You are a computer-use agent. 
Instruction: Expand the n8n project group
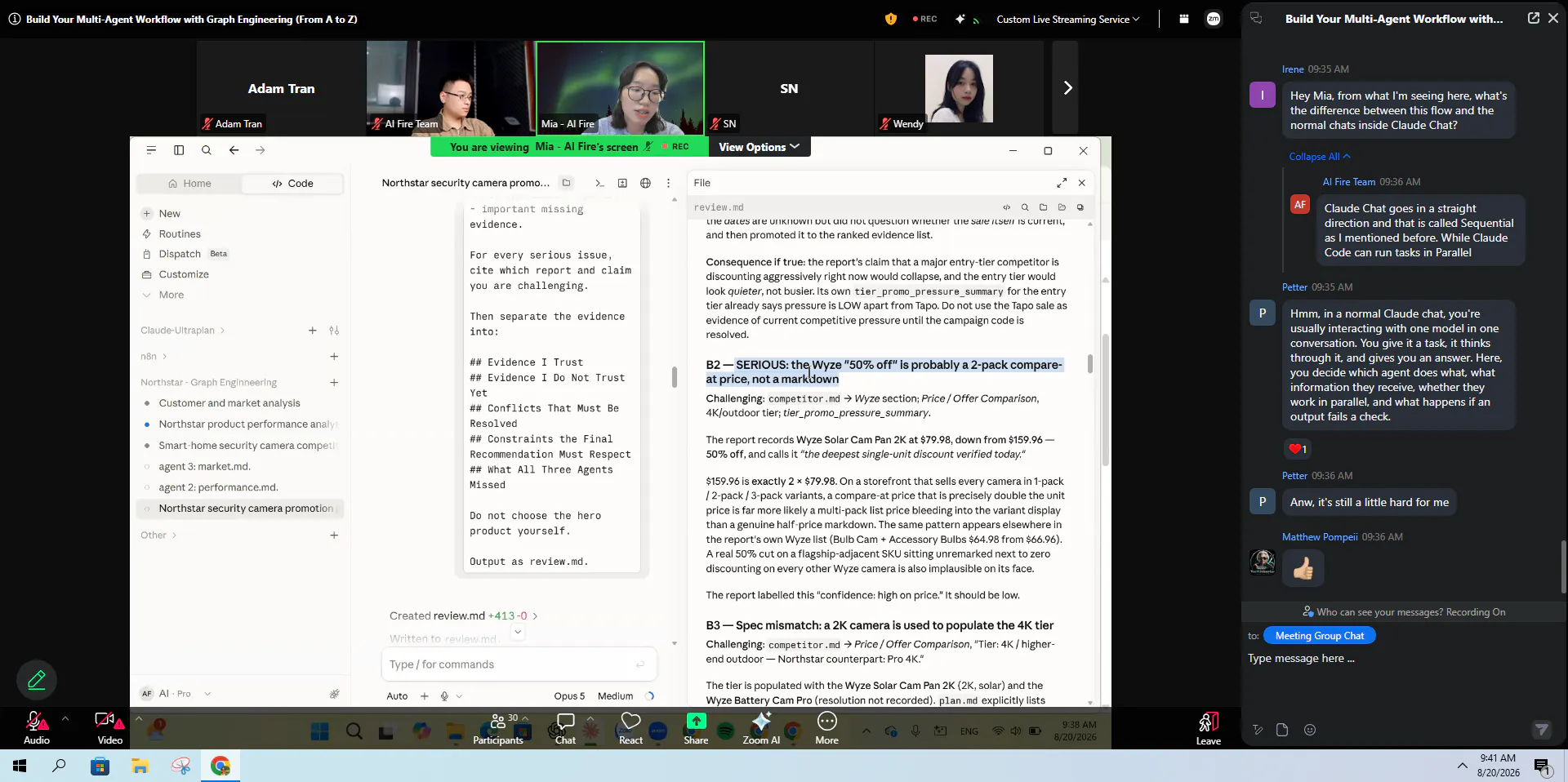tap(154, 357)
